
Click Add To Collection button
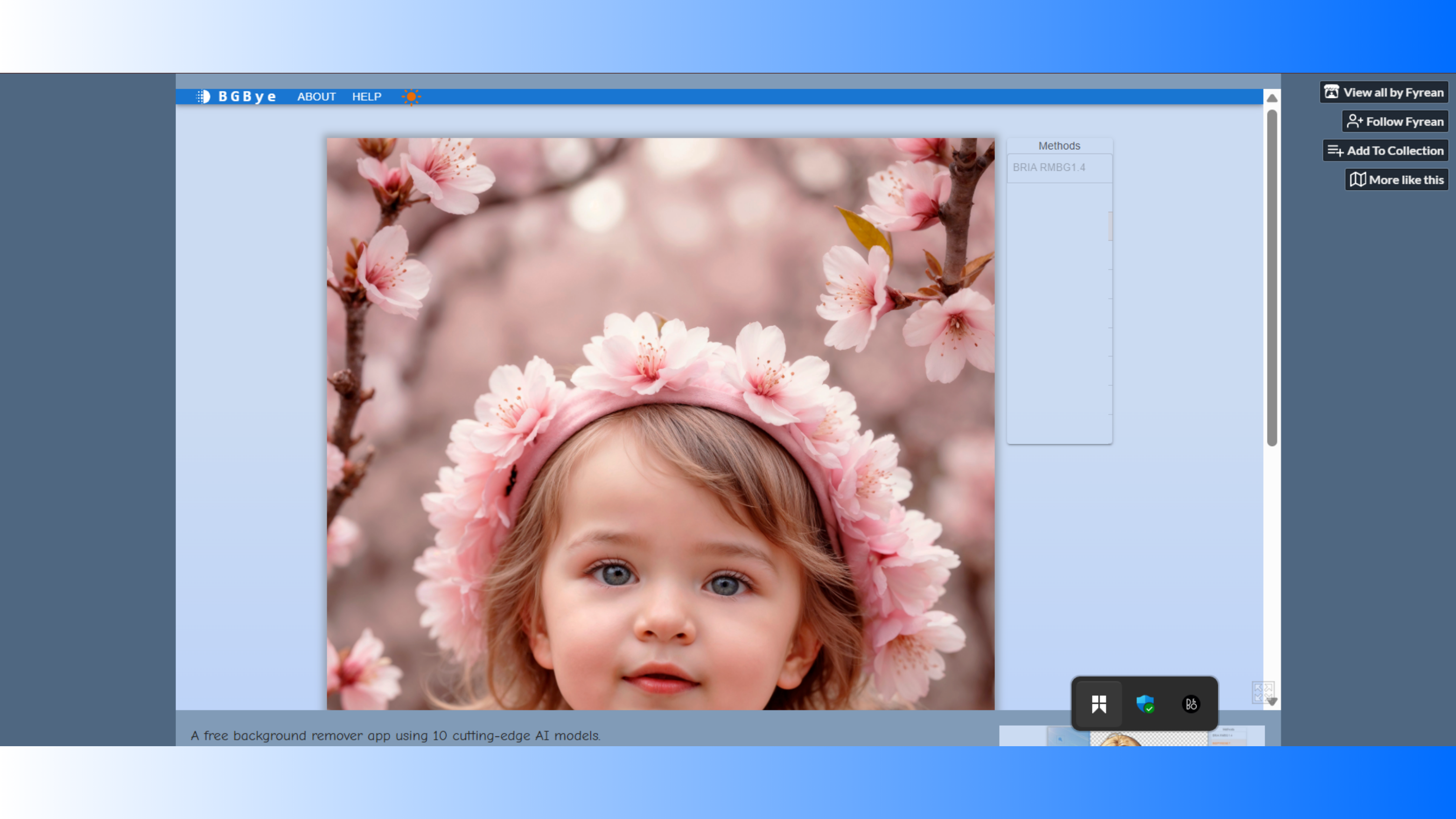pyautogui.click(x=1394, y=151)
